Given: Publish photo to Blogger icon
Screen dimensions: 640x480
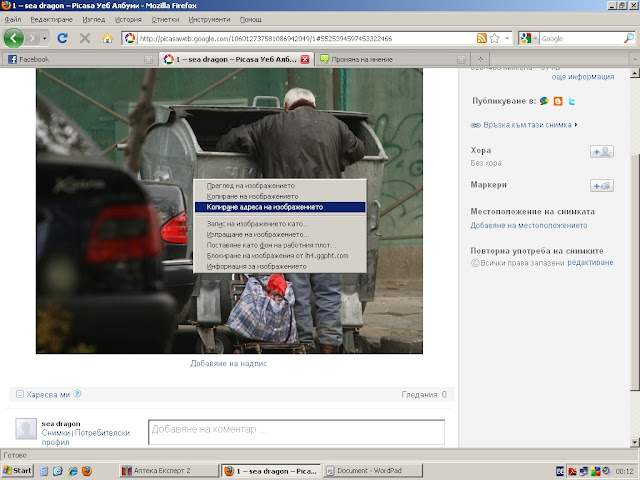Looking at the screenshot, I should coord(558,101).
